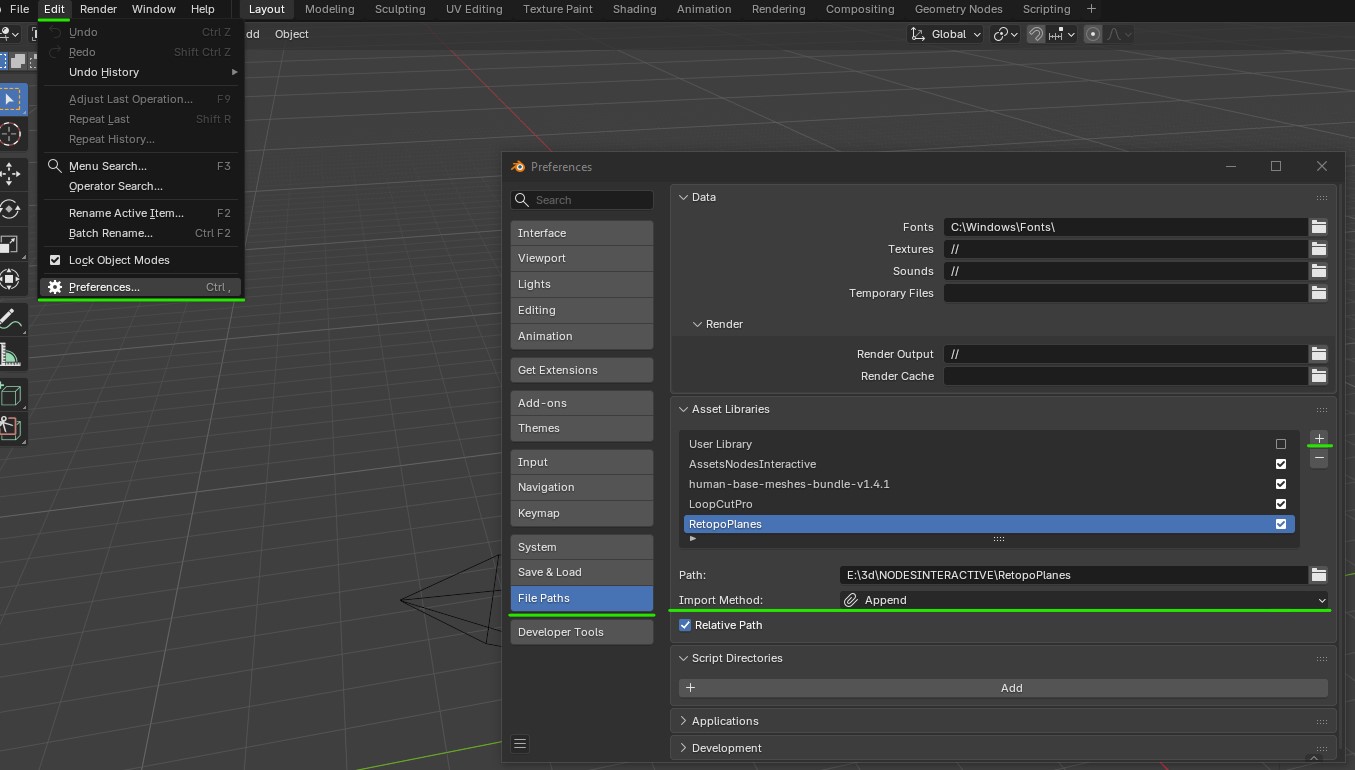Toggle the User Library checkbox

coord(1281,444)
